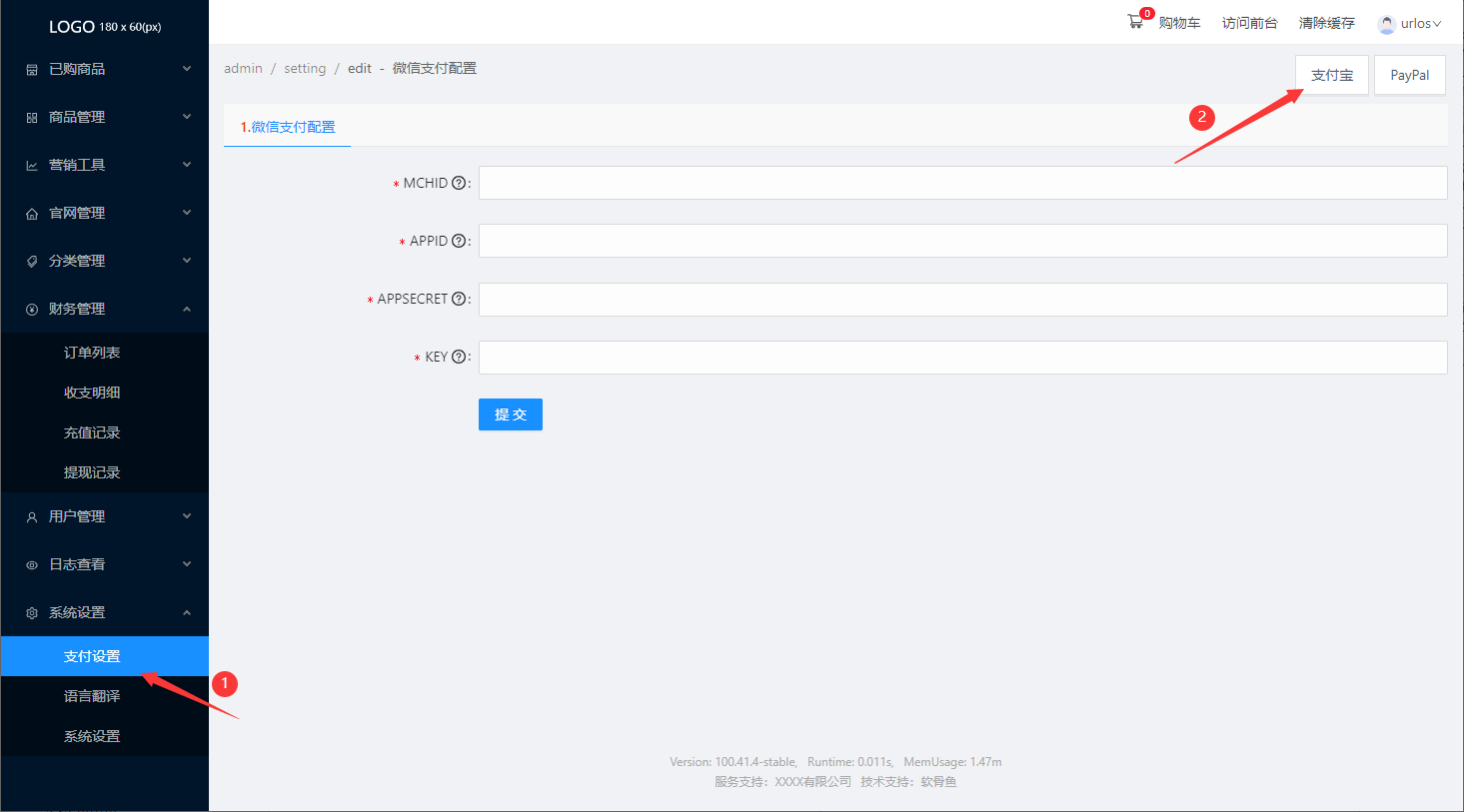Click the 日志查看 eye icon

(32, 565)
